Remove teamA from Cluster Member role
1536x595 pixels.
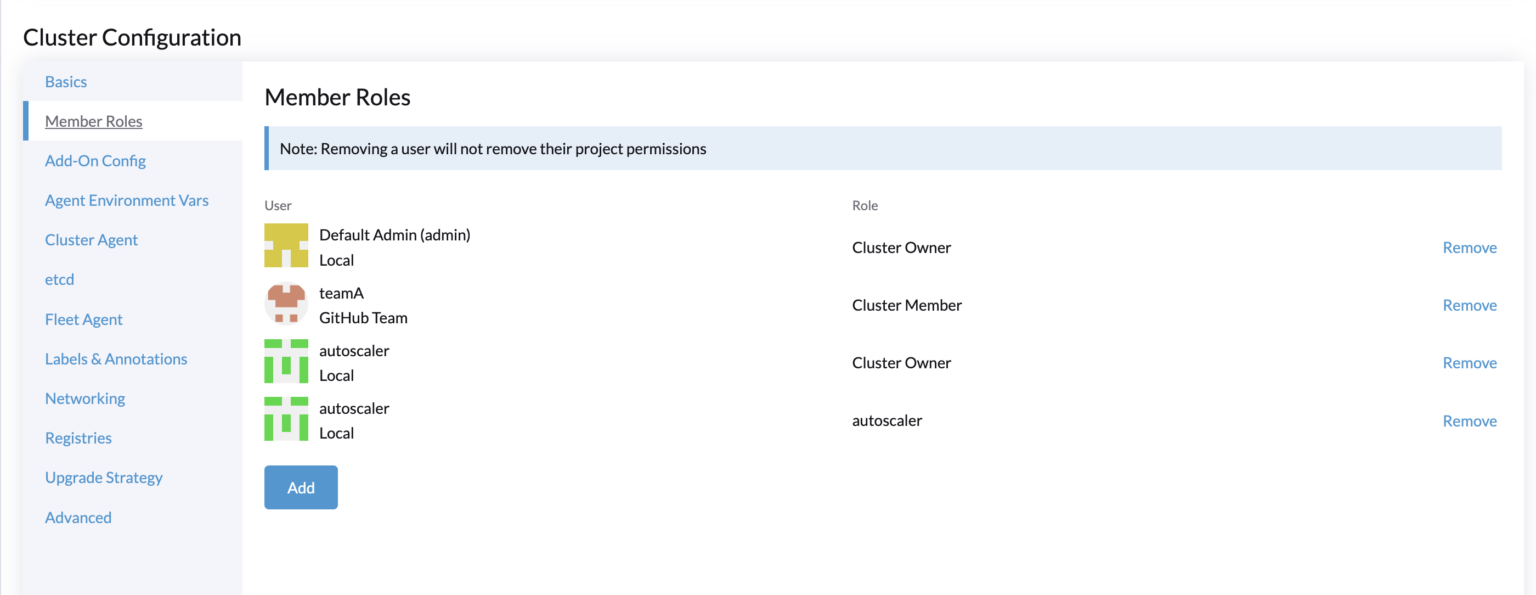[1469, 306]
